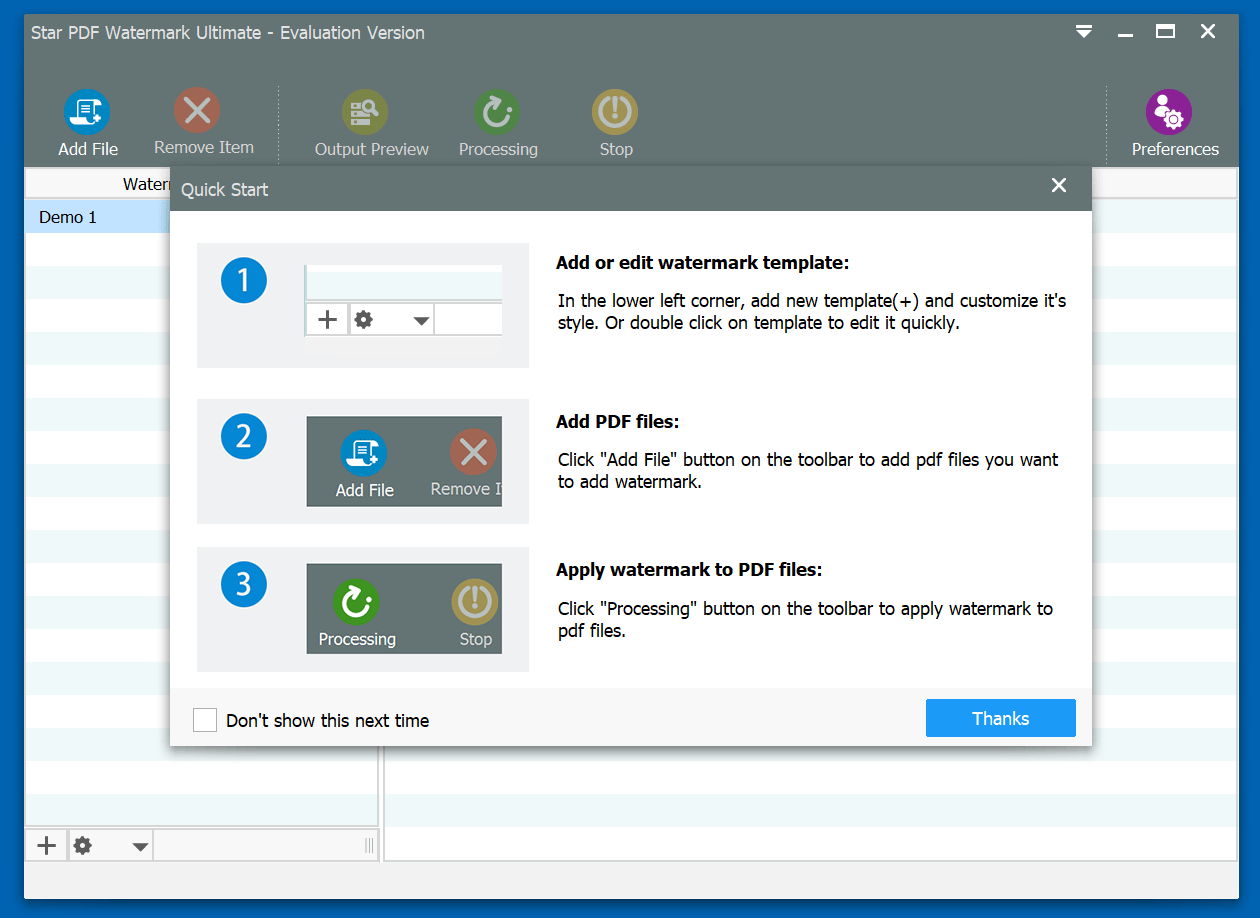This screenshot has width=1260, height=918.
Task: Close the Star PDF Watermark window
Action: pos(1208,32)
